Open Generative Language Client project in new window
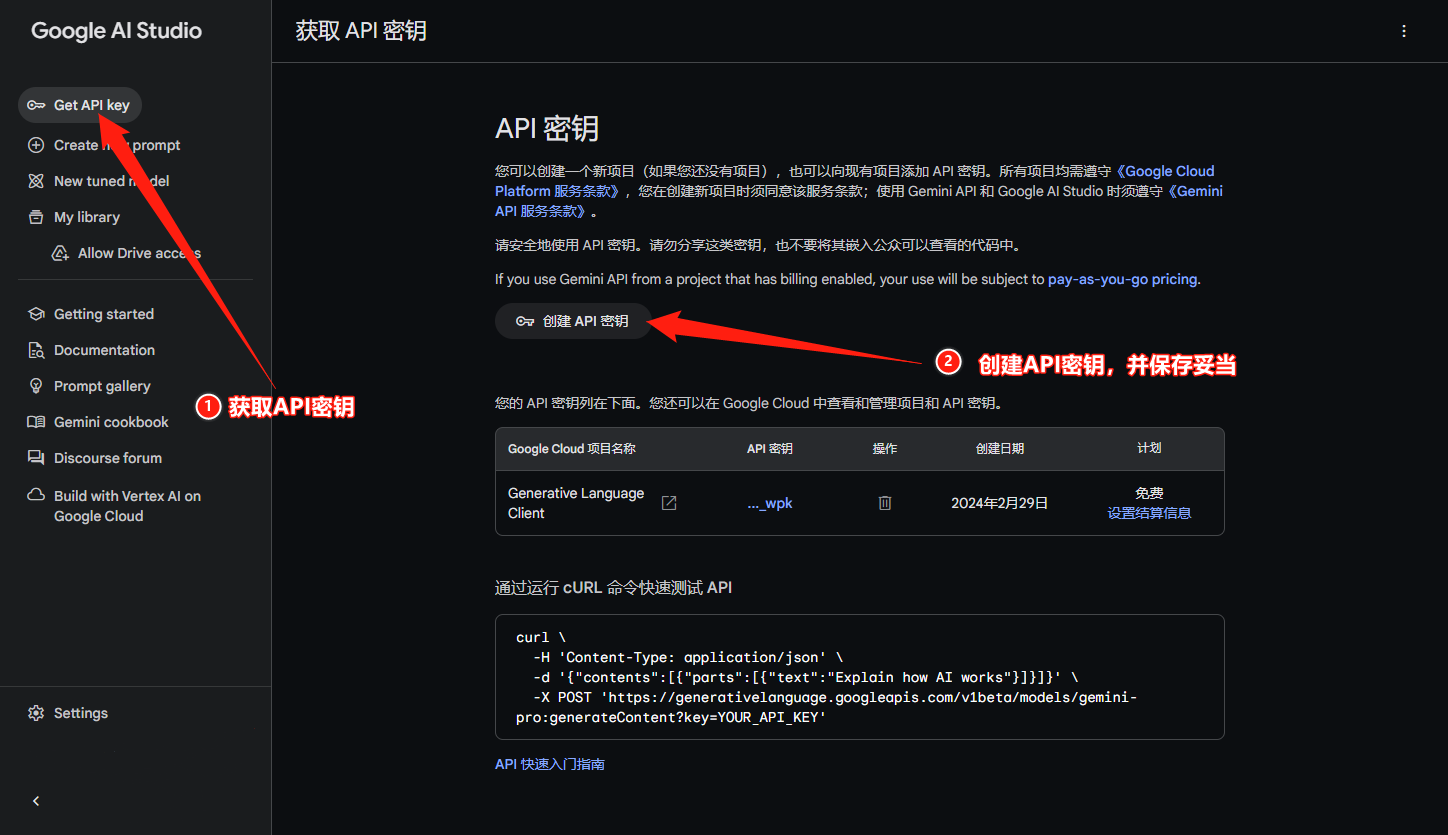This screenshot has width=1448, height=835. (x=669, y=503)
